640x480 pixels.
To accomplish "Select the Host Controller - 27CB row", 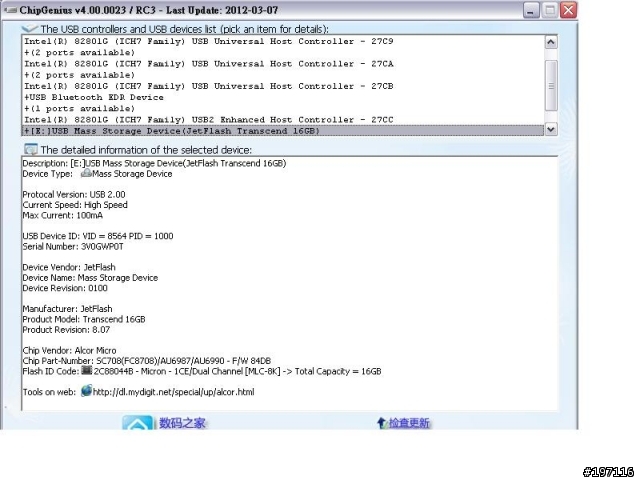I will click(x=283, y=86).
